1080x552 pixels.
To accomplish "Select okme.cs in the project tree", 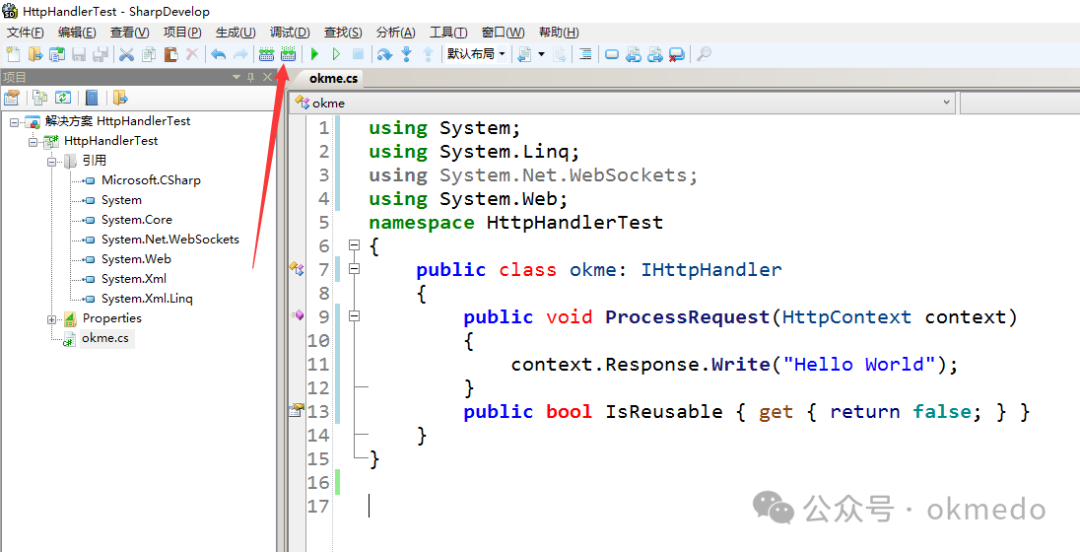I will [x=107, y=338].
